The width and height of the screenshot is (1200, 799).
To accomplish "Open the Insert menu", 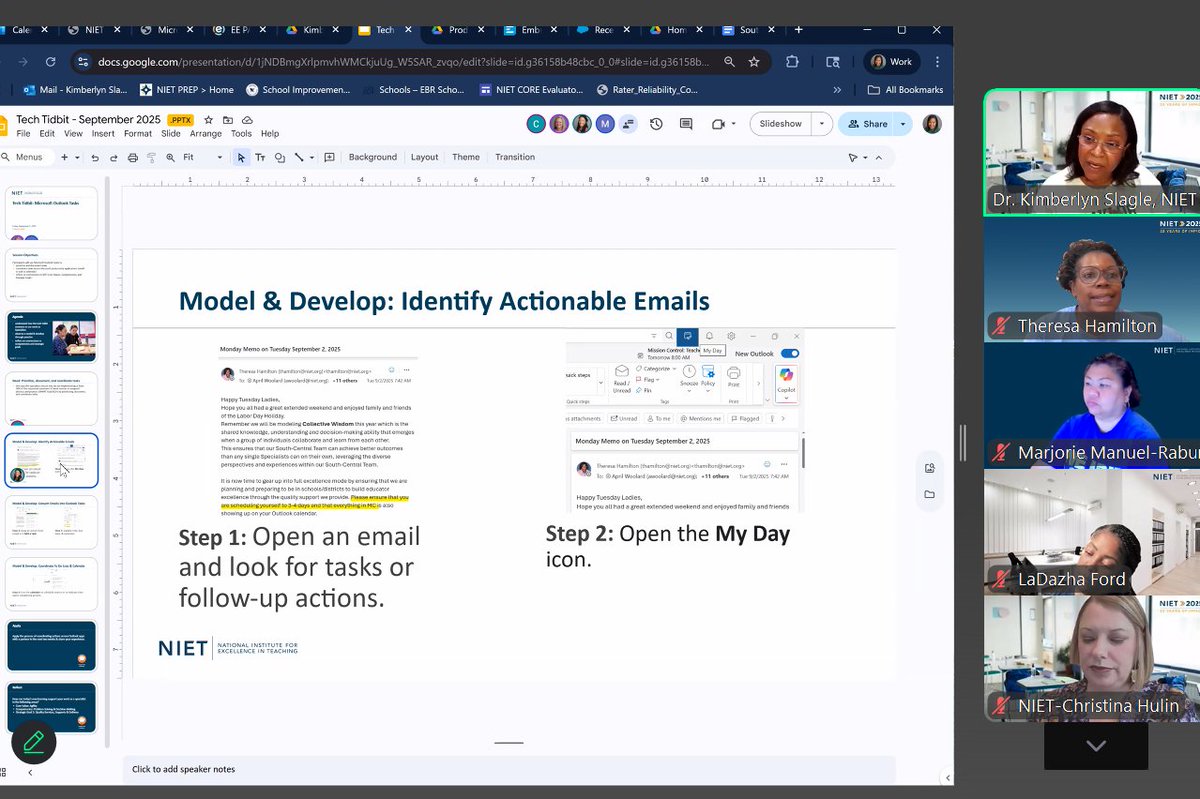I will [x=103, y=133].
